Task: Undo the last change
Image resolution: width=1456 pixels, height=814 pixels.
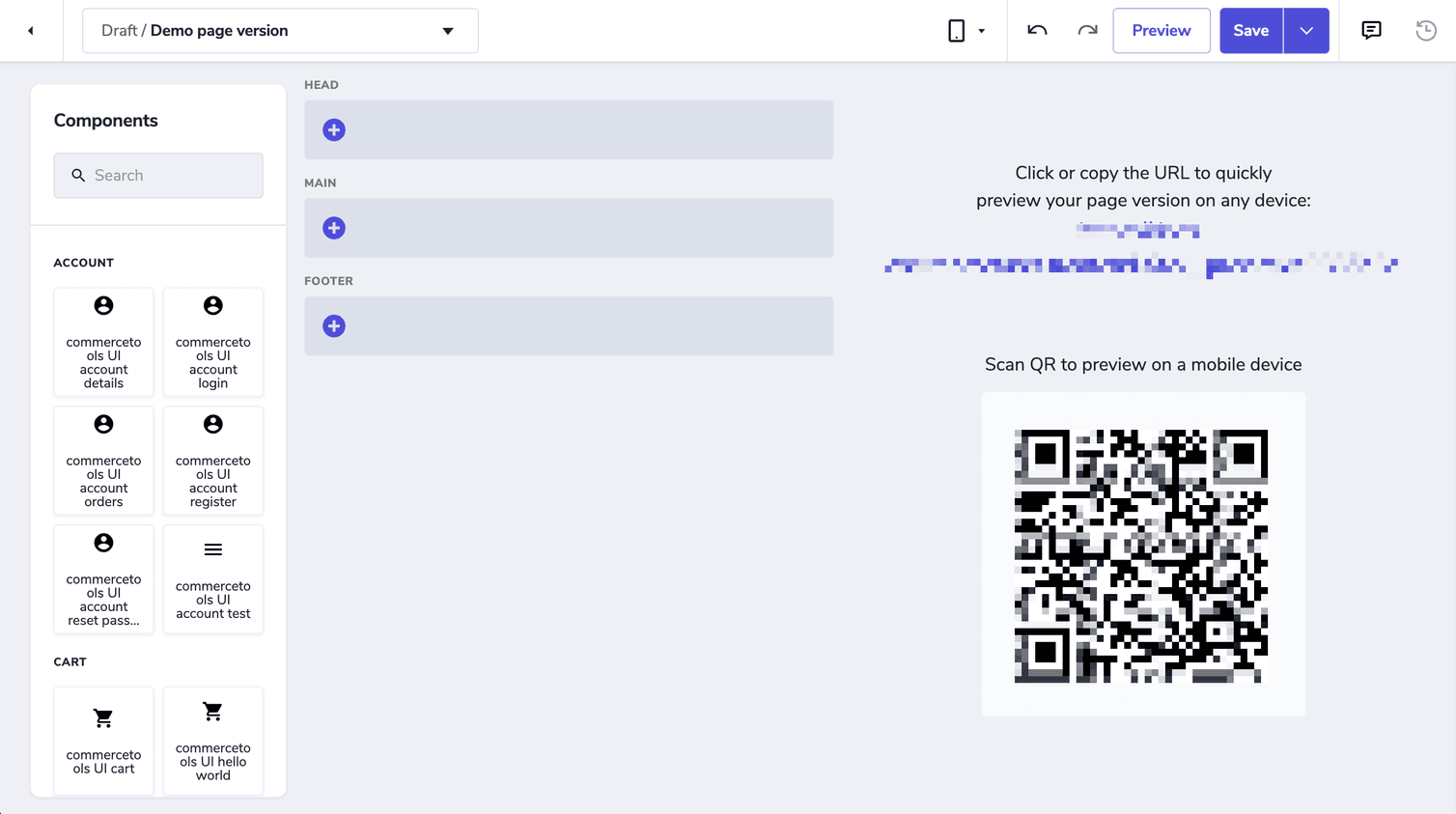Action: (x=1036, y=30)
